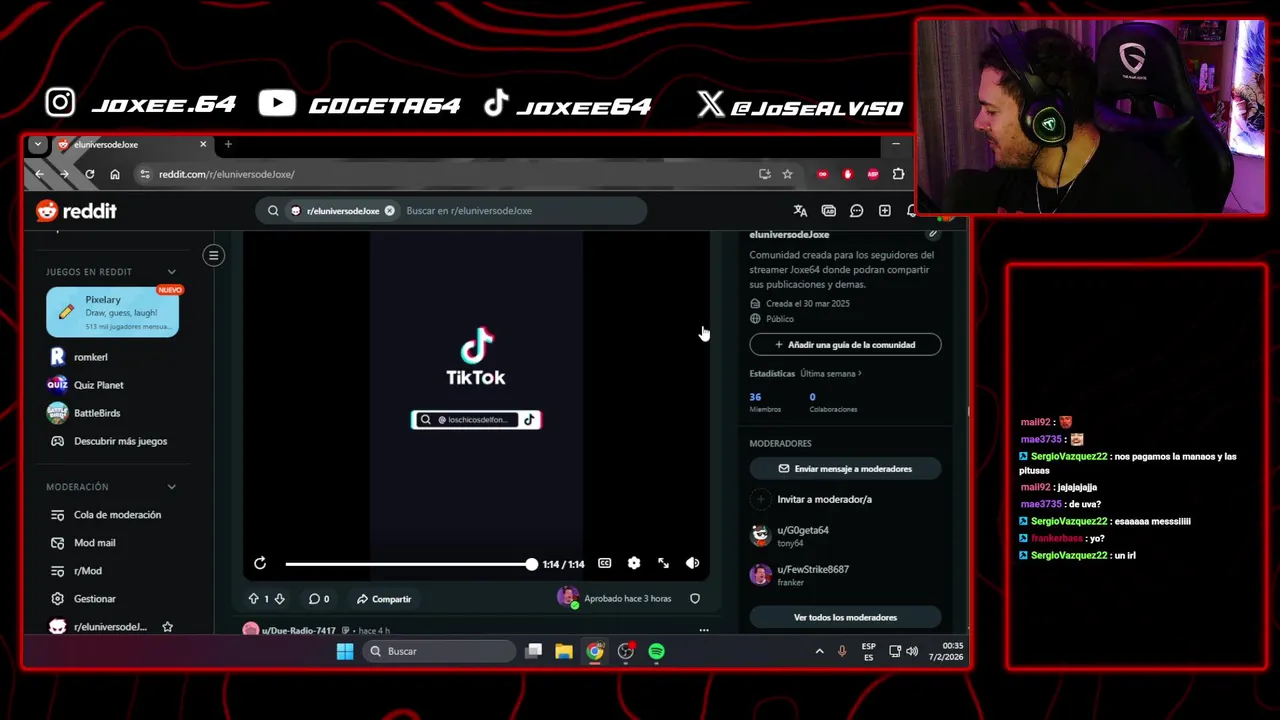This screenshot has width=1280, height=720.
Task: Go to browser home page
Action: click(115, 174)
